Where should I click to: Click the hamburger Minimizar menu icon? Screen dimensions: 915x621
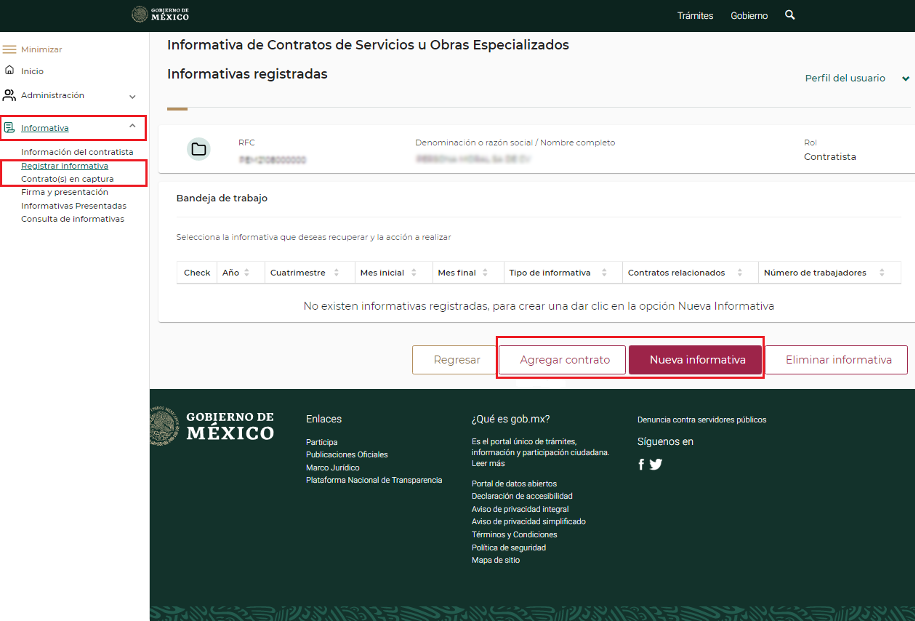(x=10, y=49)
